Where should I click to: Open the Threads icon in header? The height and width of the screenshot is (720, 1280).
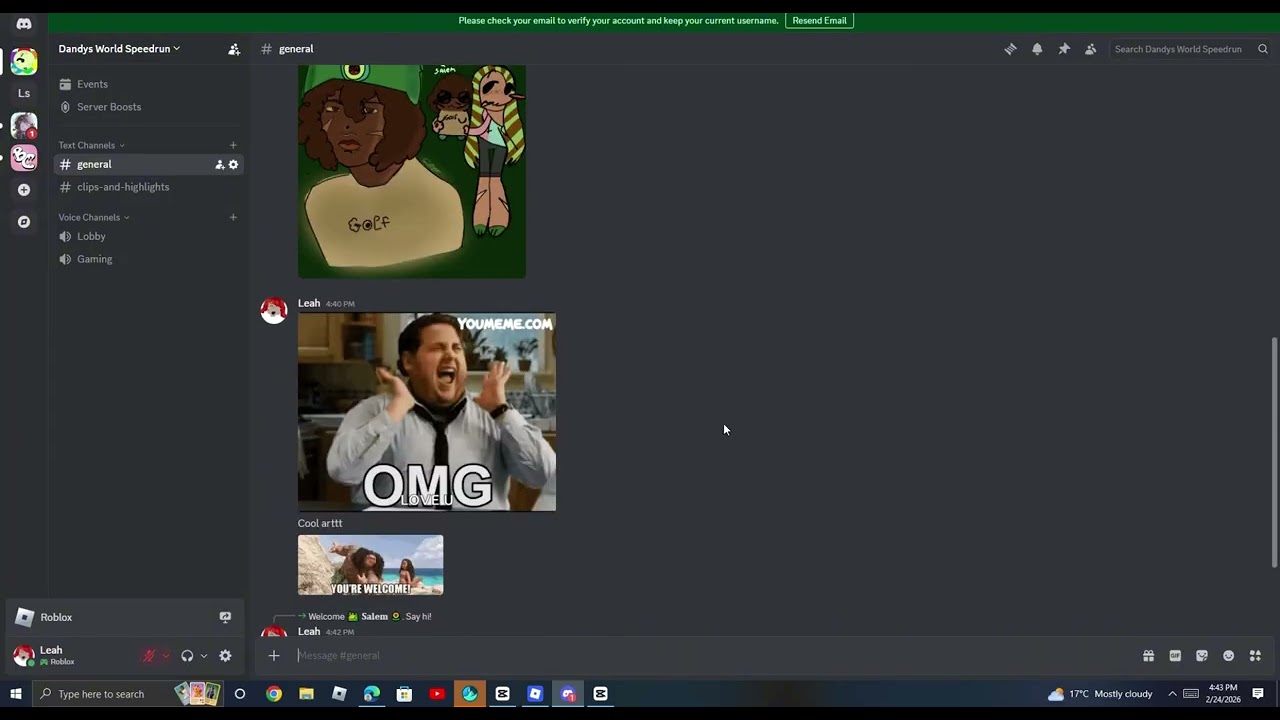pos(1010,49)
